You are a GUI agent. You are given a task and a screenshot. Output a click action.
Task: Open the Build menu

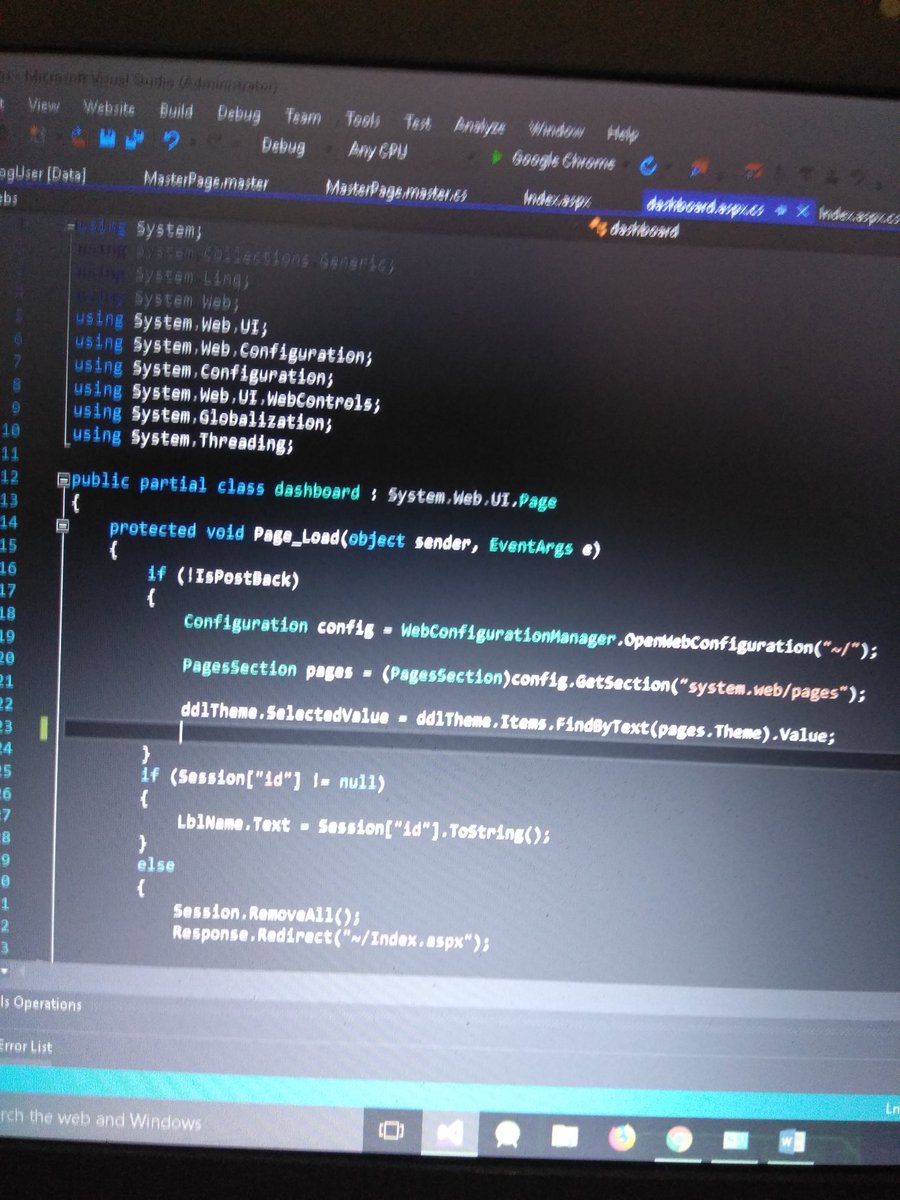coord(176,111)
